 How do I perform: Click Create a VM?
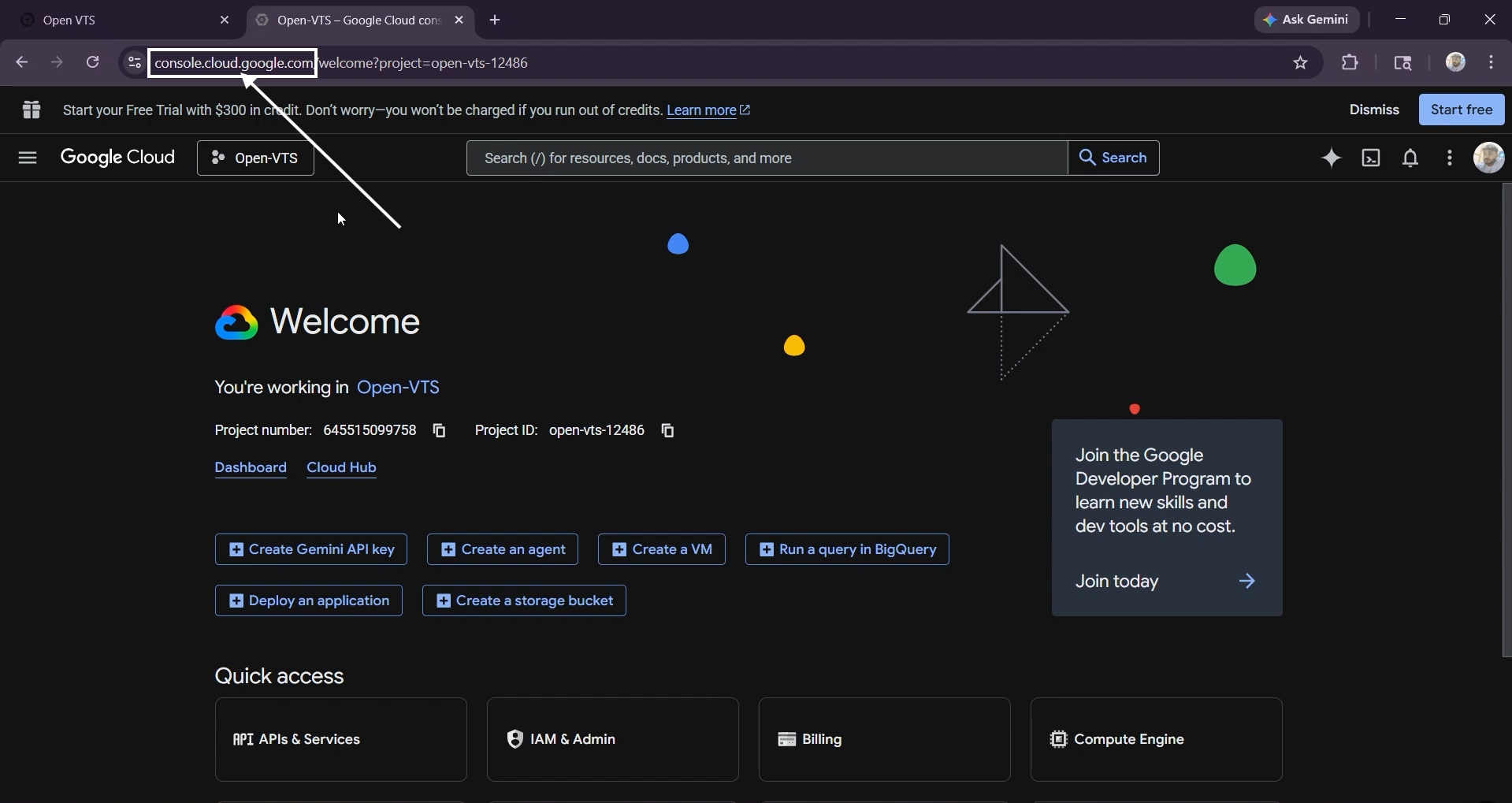(662, 549)
